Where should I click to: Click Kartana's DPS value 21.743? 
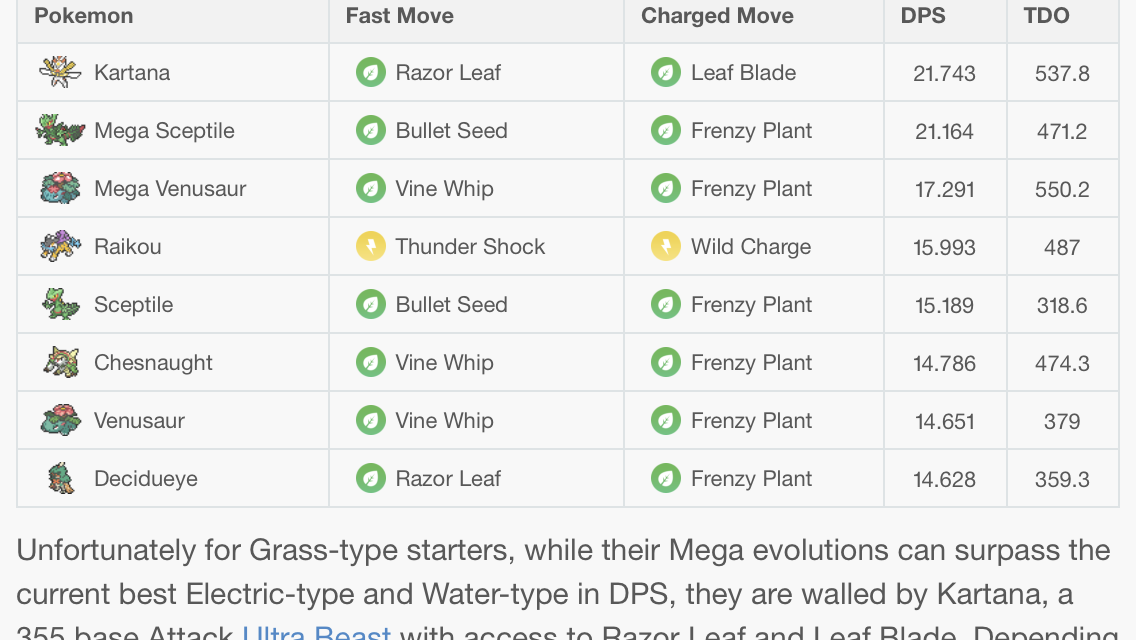pyautogui.click(x=944, y=73)
